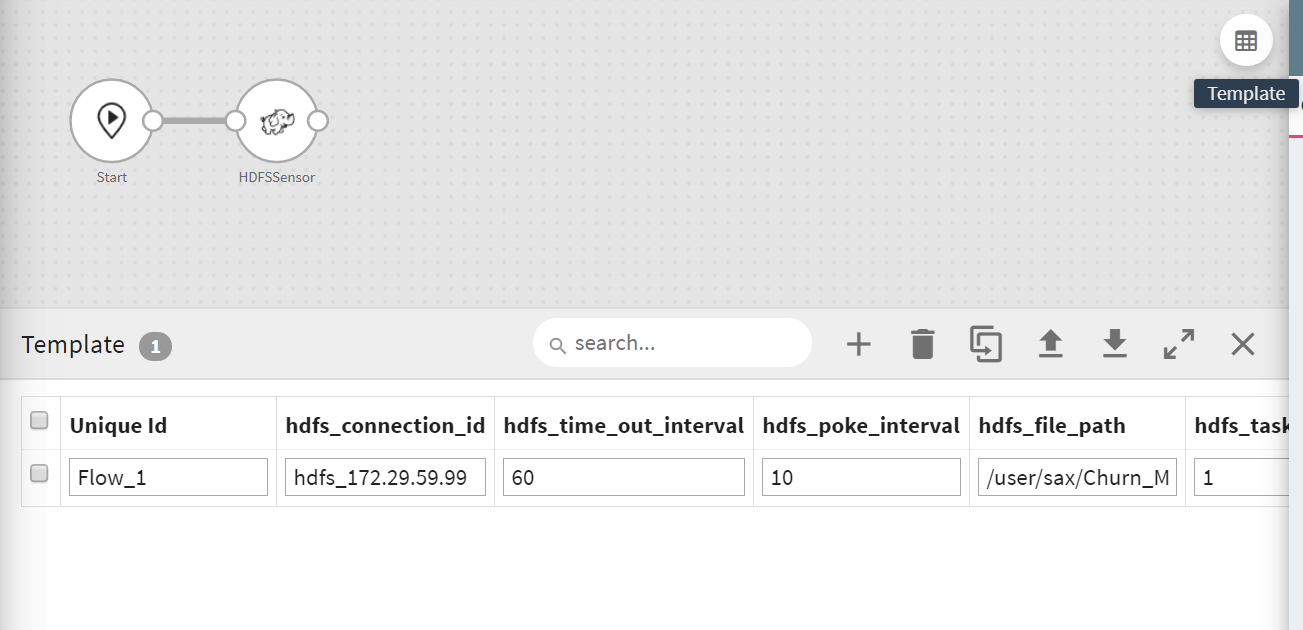1303x630 pixels.
Task: Click the hdfs_connection_id input field
Action: 385,477
